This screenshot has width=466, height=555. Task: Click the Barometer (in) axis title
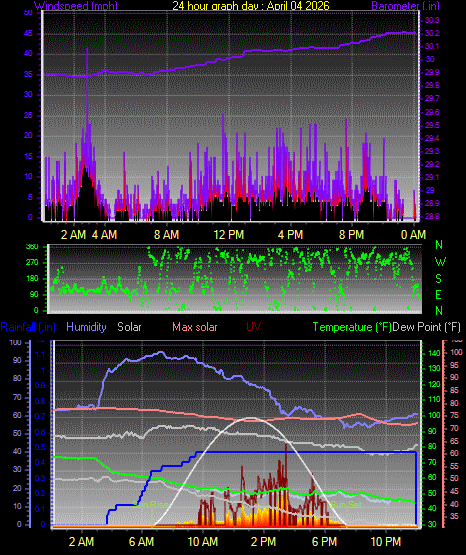[x=405, y=6]
